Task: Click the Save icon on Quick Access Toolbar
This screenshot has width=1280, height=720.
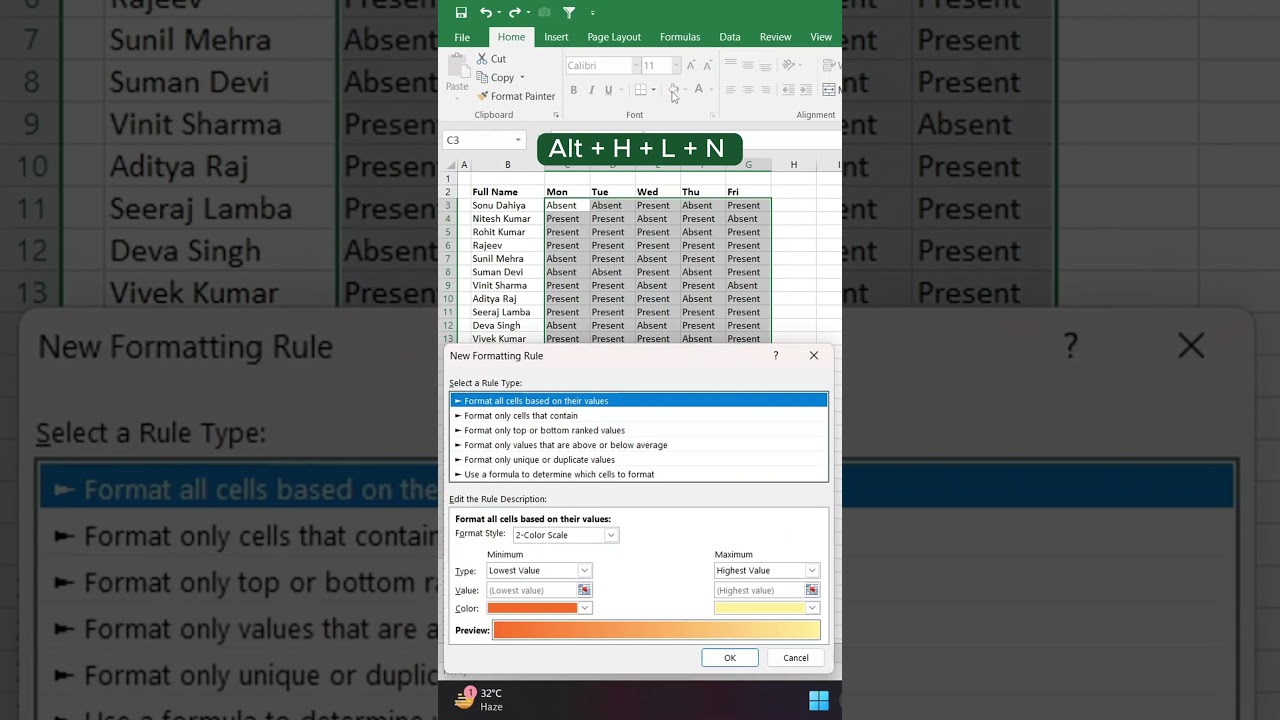Action: pos(461,12)
